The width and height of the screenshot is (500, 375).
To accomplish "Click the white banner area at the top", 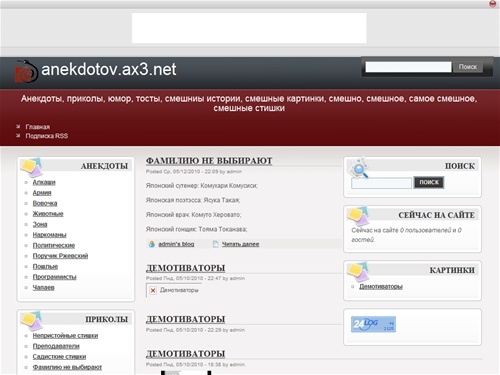I will point(249,28).
